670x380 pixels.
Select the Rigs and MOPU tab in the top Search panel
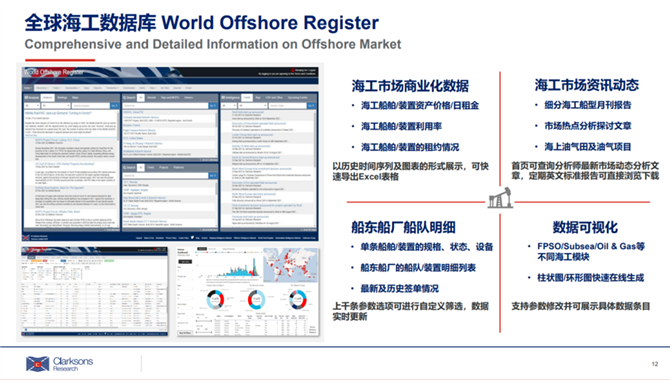click(170, 97)
